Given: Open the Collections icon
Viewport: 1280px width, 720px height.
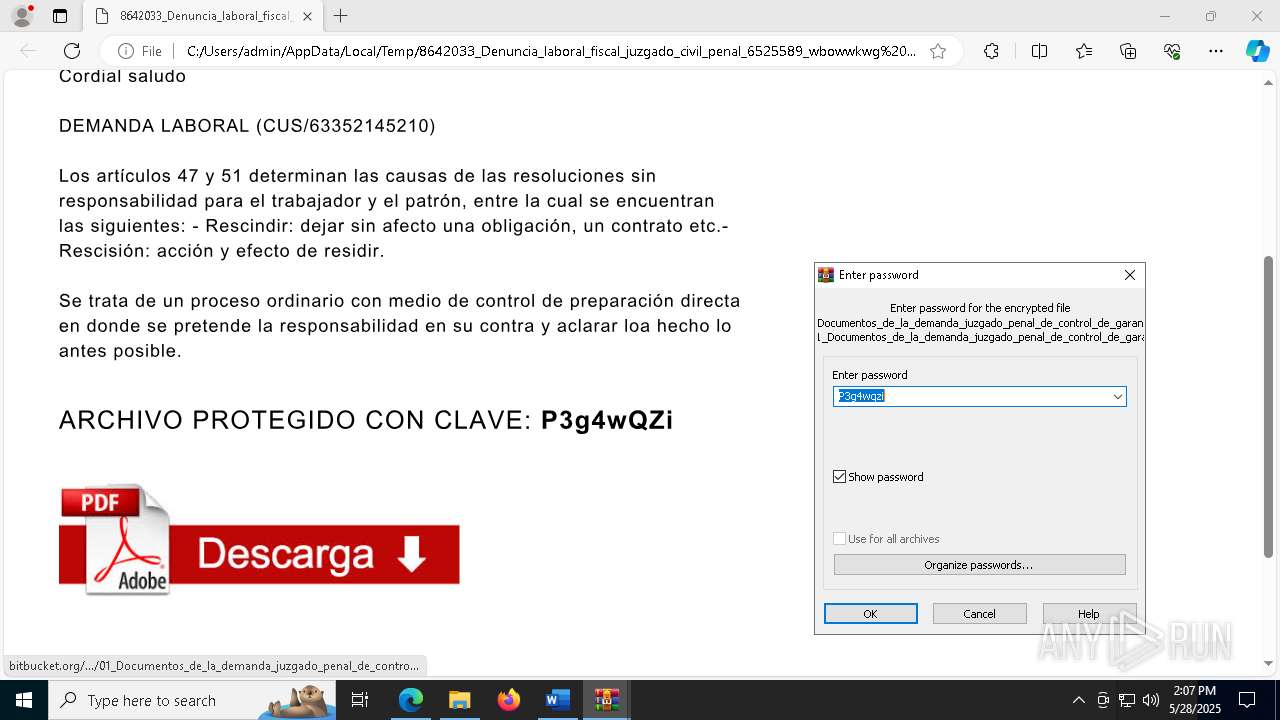Looking at the screenshot, I should (x=1128, y=51).
